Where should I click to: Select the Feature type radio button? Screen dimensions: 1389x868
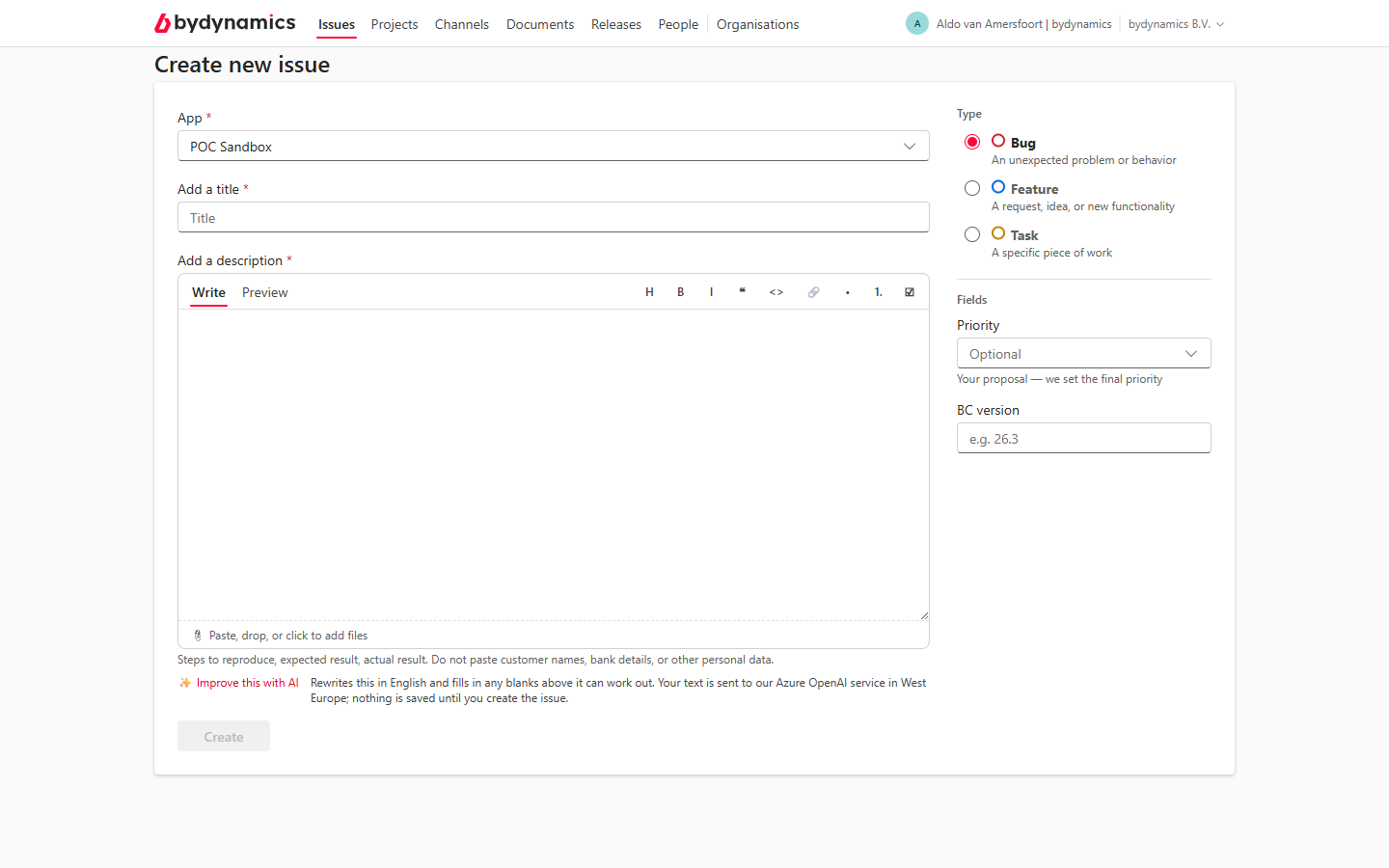coord(972,188)
